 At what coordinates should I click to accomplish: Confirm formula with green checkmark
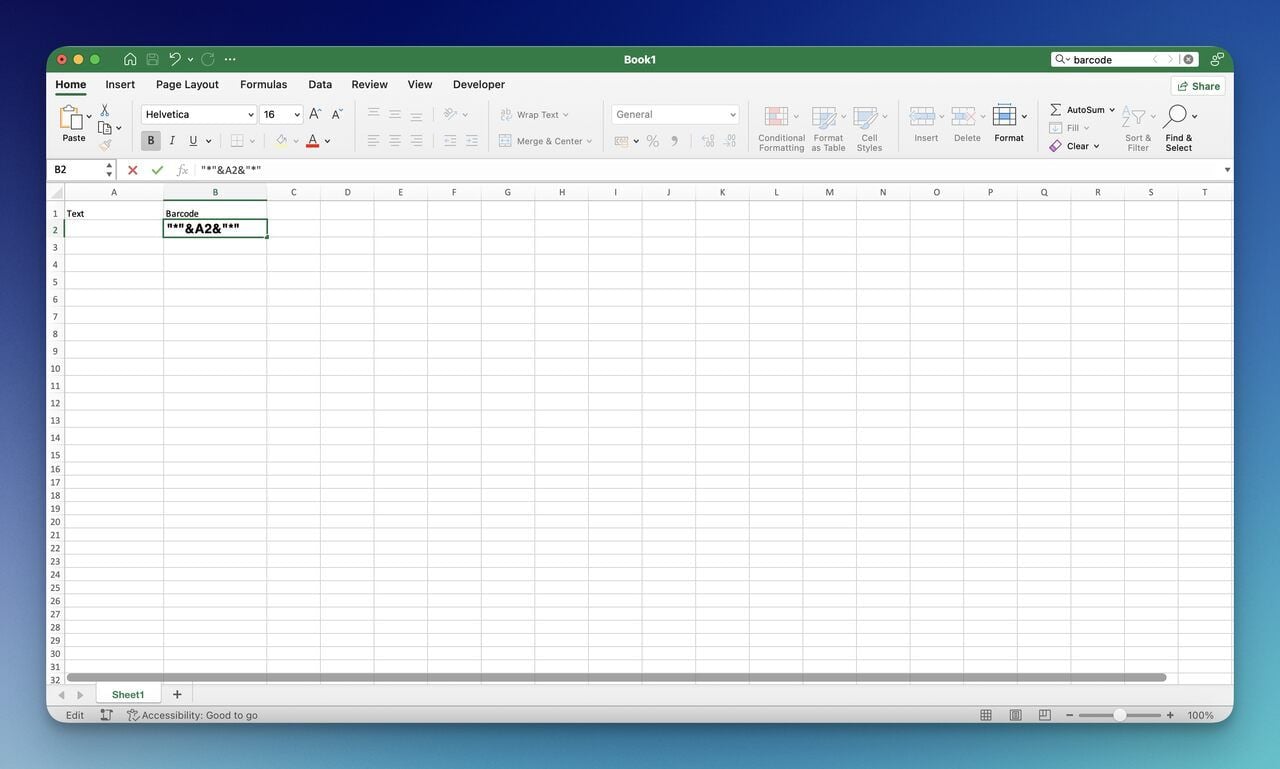tap(157, 170)
